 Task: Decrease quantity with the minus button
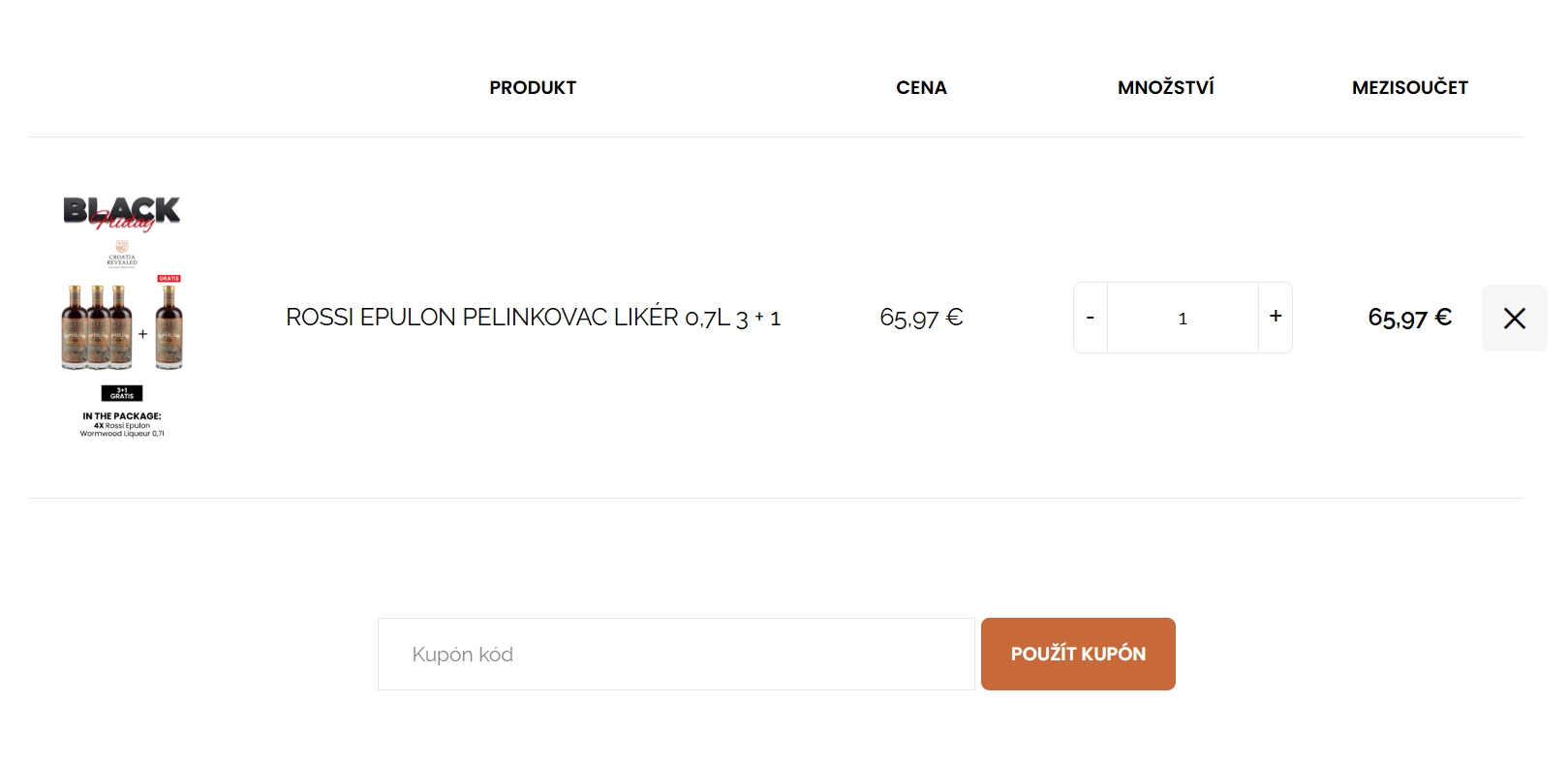pyautogui.click(x=1091, y=318)
